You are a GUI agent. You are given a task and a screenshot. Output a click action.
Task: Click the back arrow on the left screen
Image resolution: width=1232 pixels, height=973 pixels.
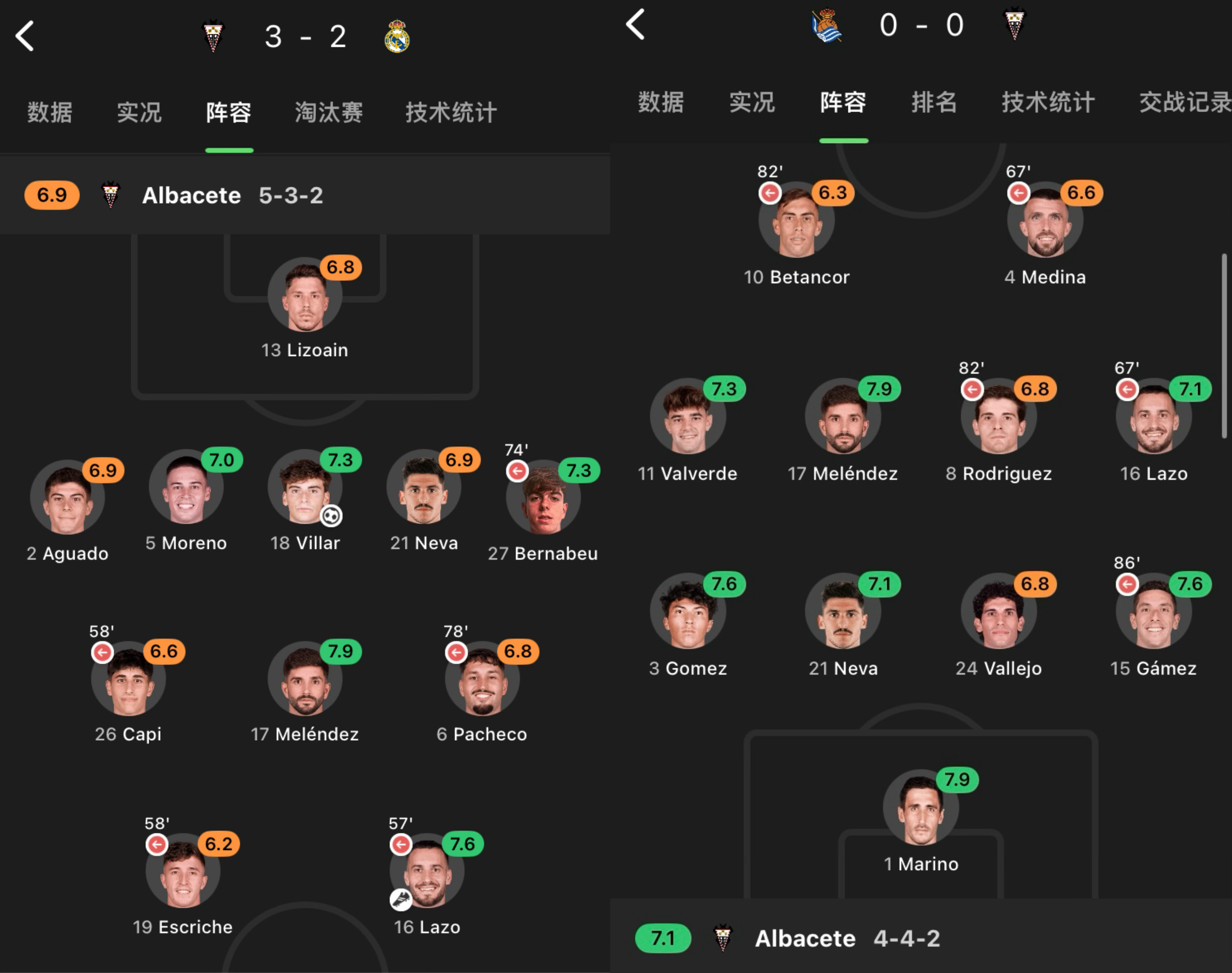click(24, 36)
